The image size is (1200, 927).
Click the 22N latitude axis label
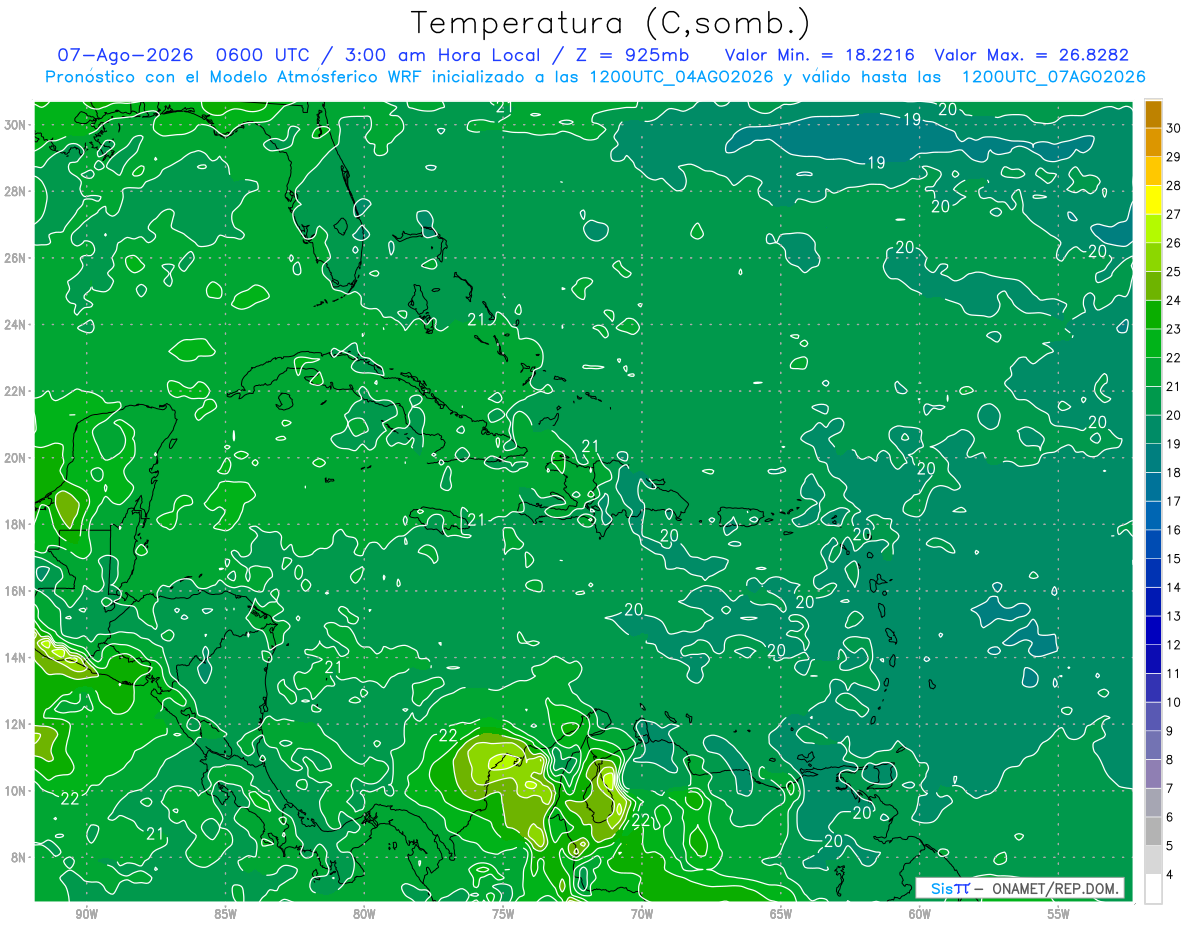coord(17,391)
